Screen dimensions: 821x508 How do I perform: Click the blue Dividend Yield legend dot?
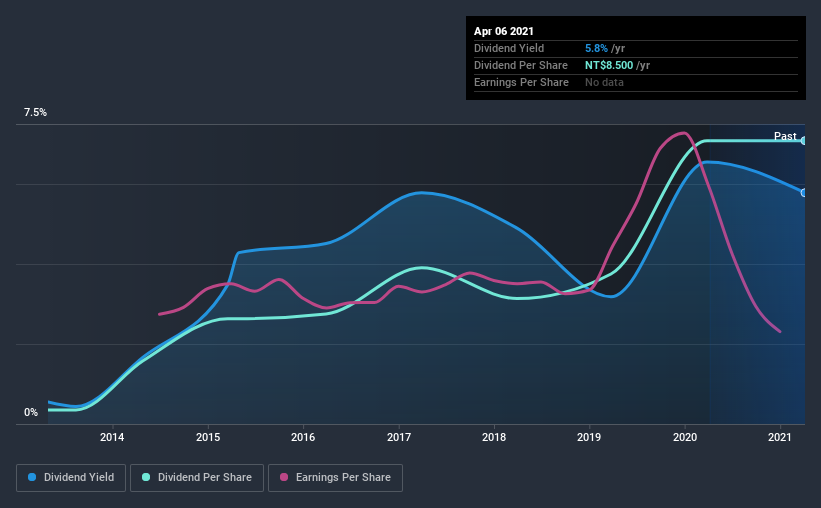(32, 477)
